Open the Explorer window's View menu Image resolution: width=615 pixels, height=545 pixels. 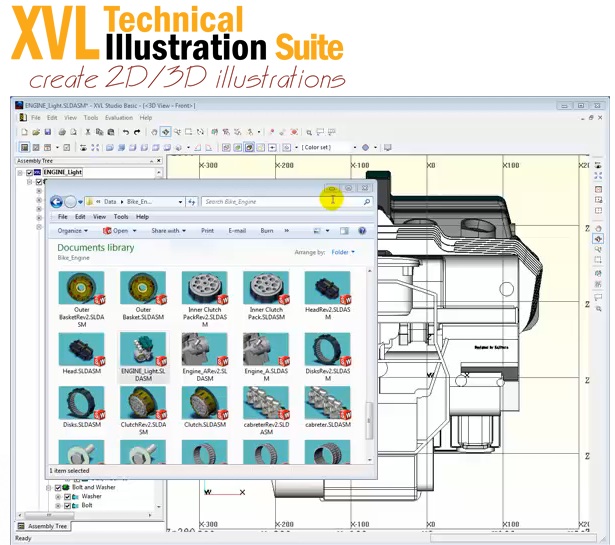99,217
